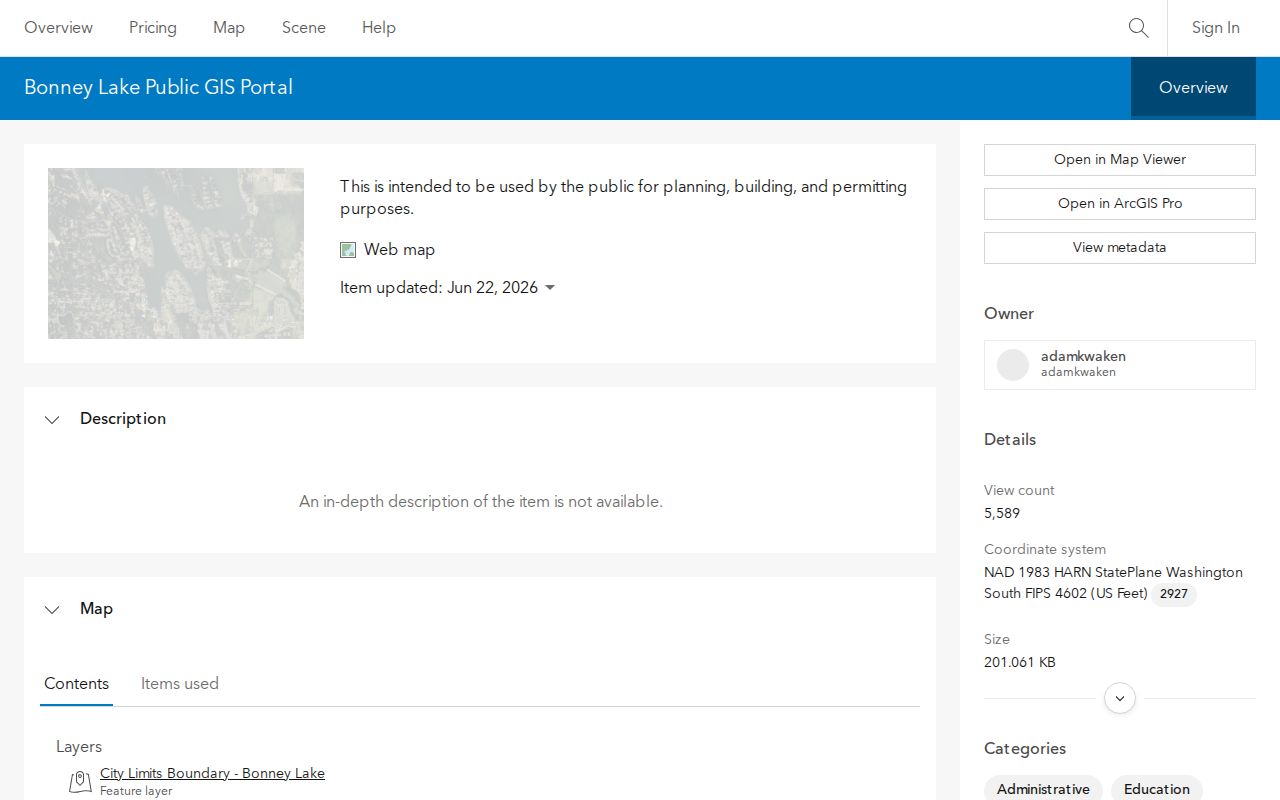Expand more Details with the chevron button
The image size is (1280, 800).
1120,698
